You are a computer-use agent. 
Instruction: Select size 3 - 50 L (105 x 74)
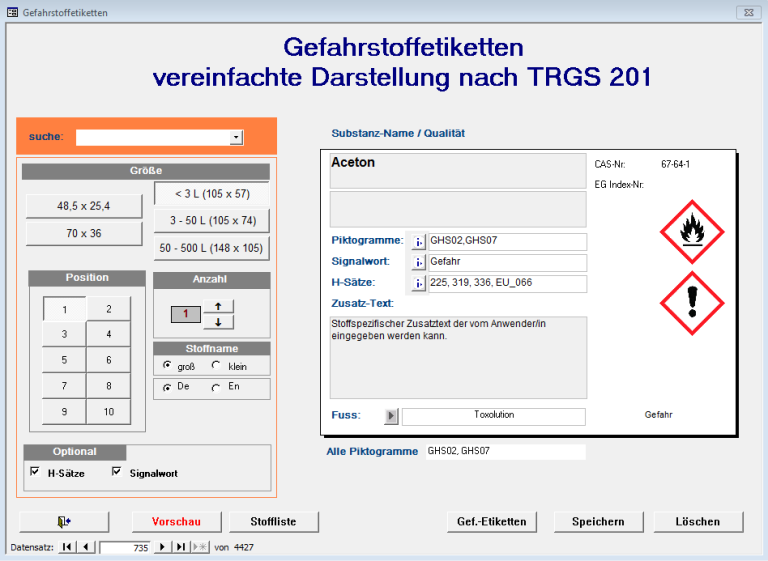(x=212, y=221)
